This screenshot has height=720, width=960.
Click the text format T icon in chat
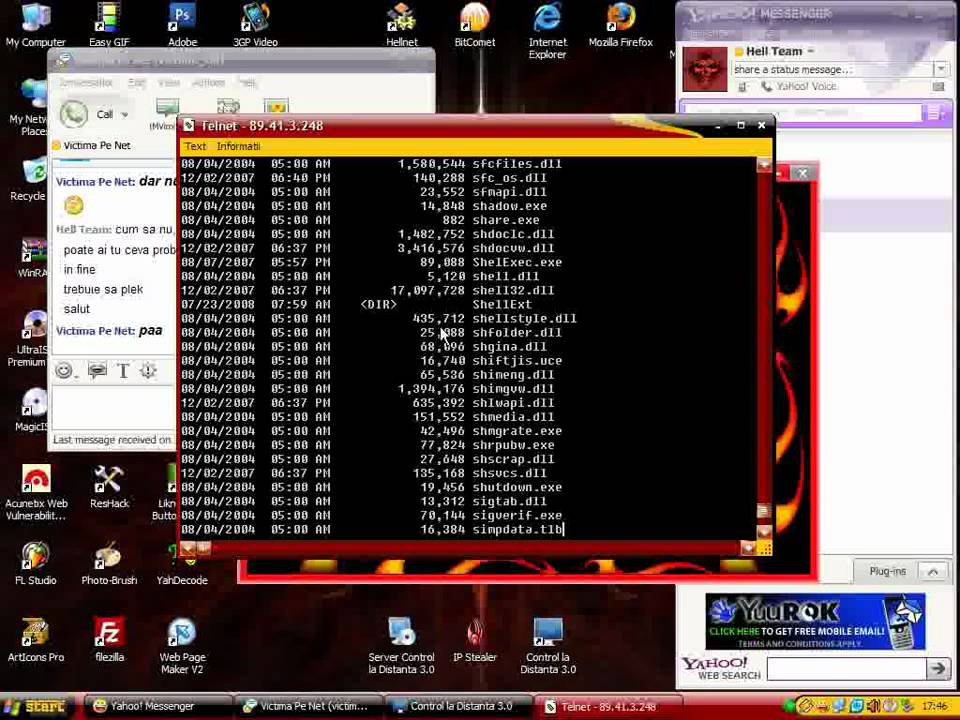[123, 370]
